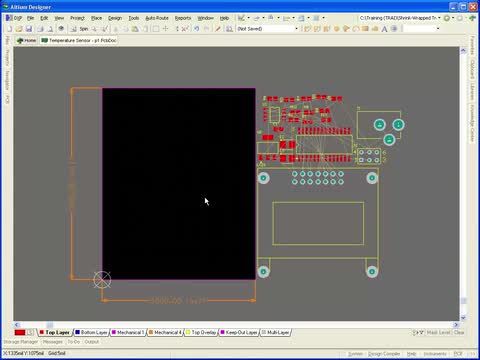Click the System status bar button
480x360 pixels.
coord(355,354)
